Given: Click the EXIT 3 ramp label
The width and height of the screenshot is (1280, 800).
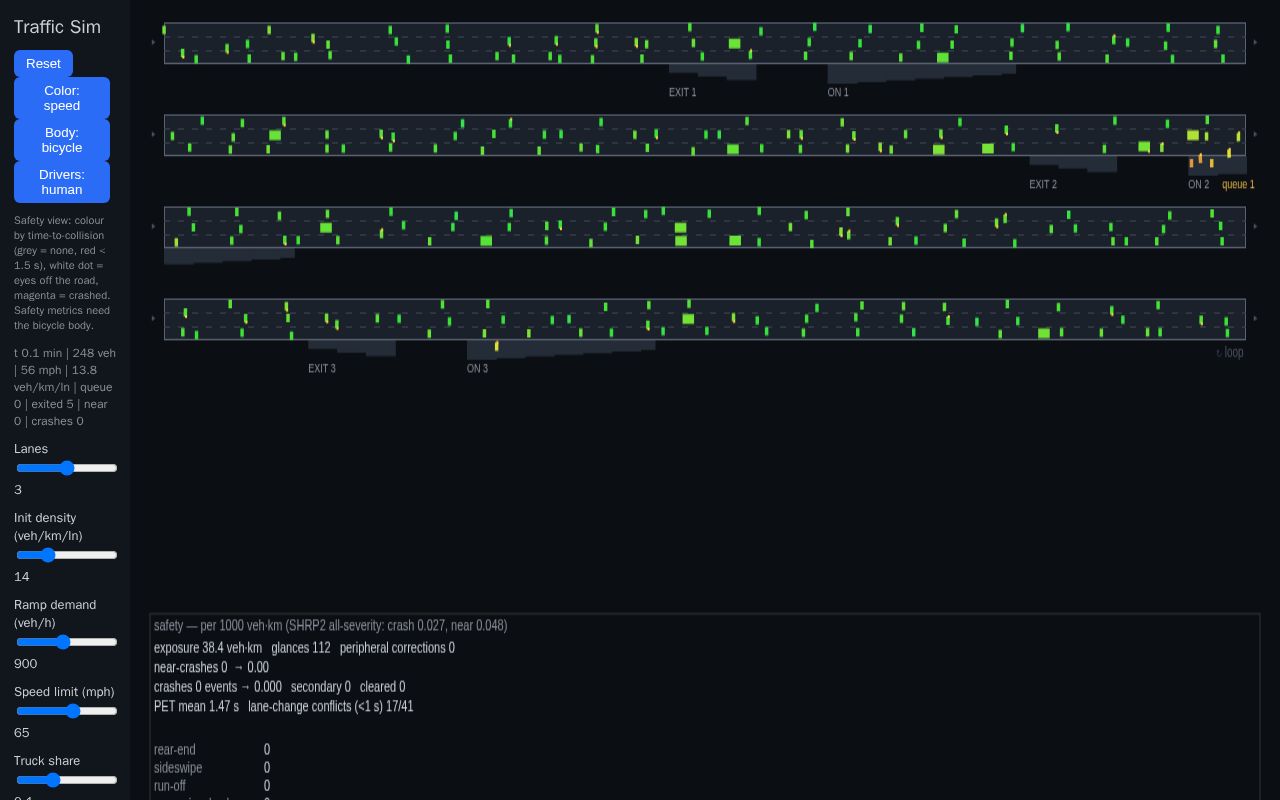Looking at the screenshot, I should tap(321, 368).
